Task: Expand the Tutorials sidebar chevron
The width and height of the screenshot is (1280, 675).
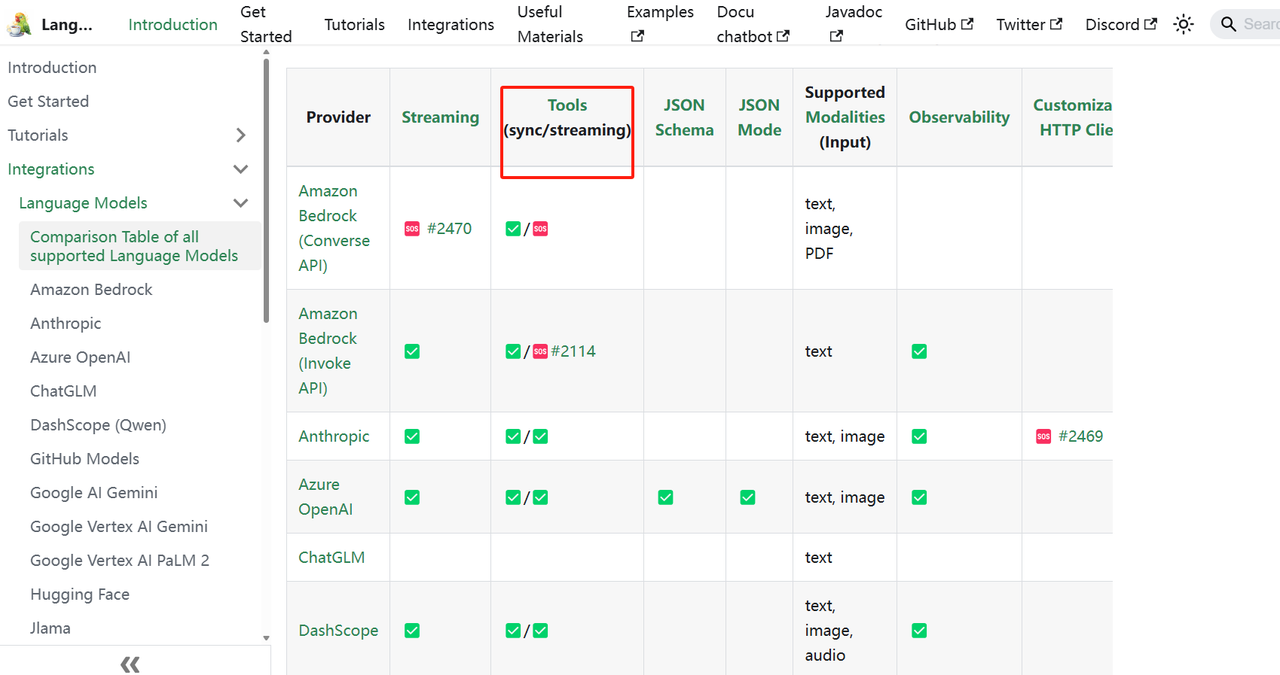Action: tap(240, 135)
